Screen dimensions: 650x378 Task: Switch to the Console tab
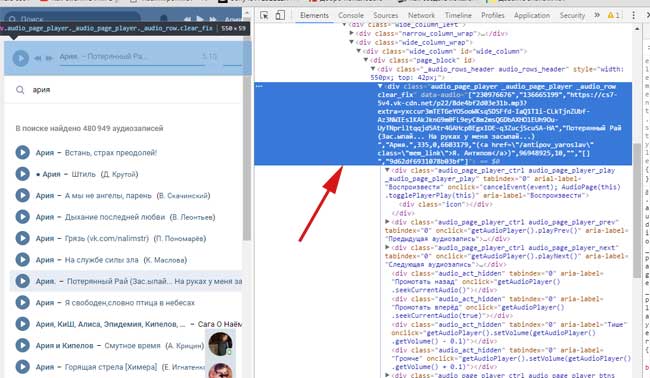tap(351, 15)
